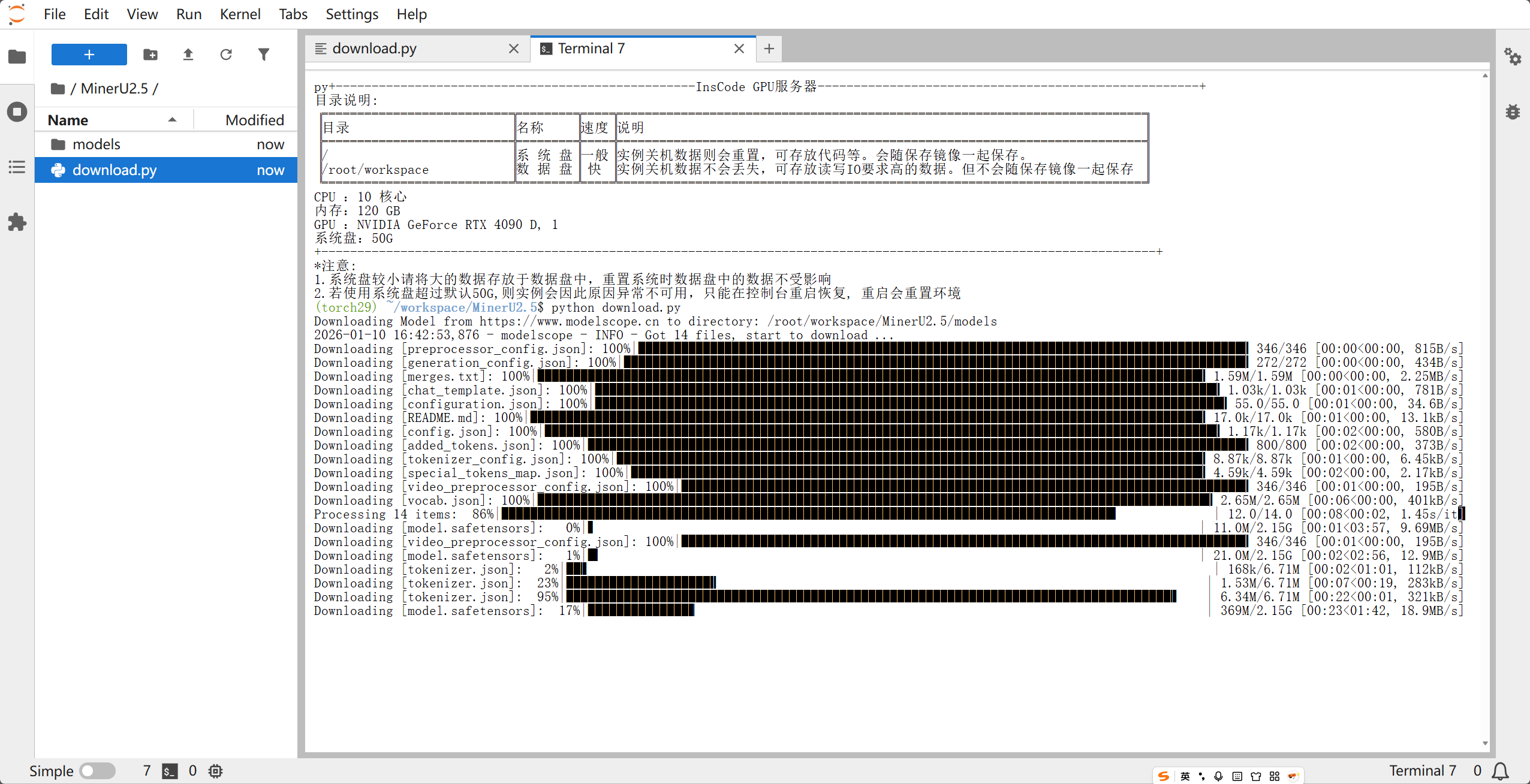Open the Table of Contents sidebar
Image resolution: width=1530 pixels, height=784 pixels.
click(17, 167)
